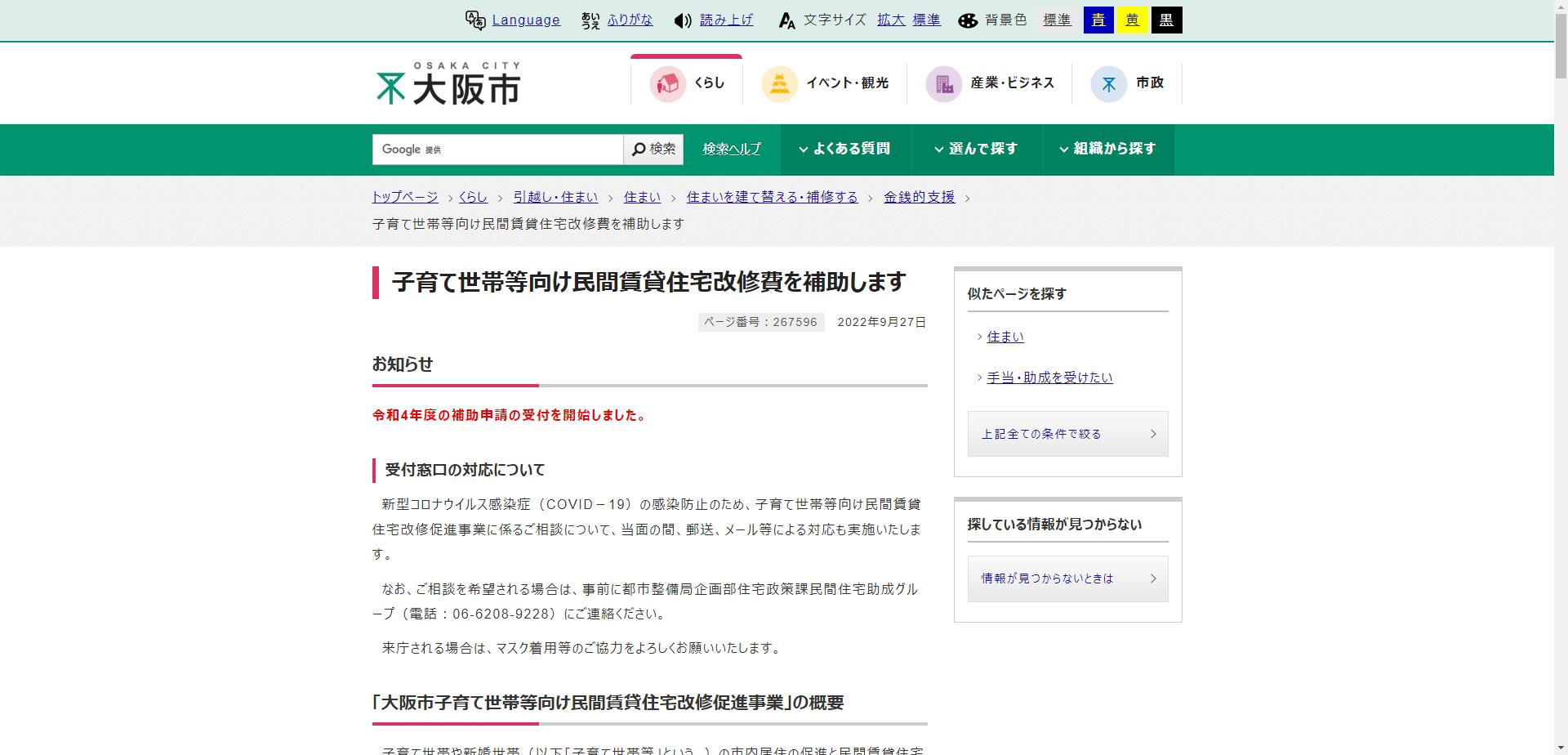Click 上記全ての条件で絞る button
Viewport: 1568px width, 755px height.
pos(1067,434)
